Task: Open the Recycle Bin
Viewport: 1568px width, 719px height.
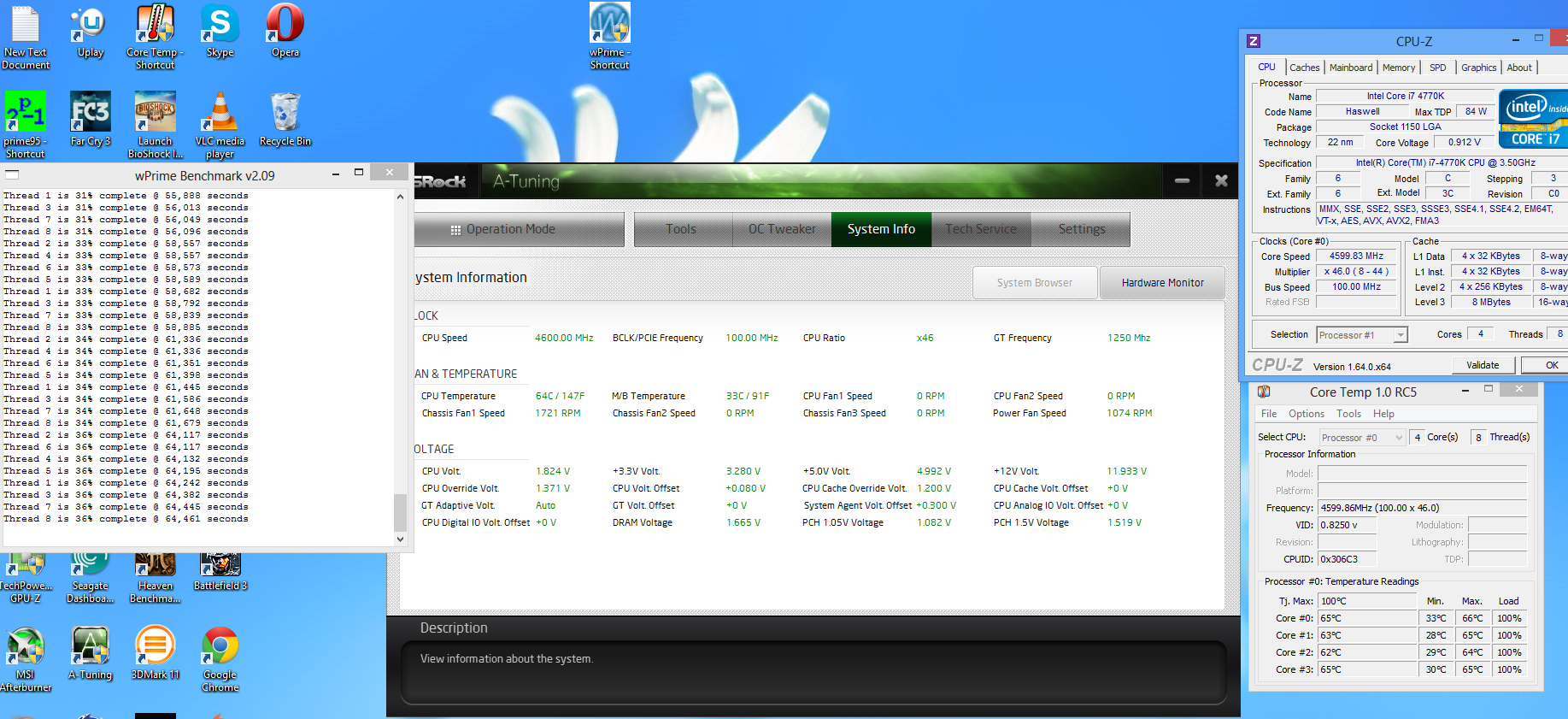Action: 285,120
